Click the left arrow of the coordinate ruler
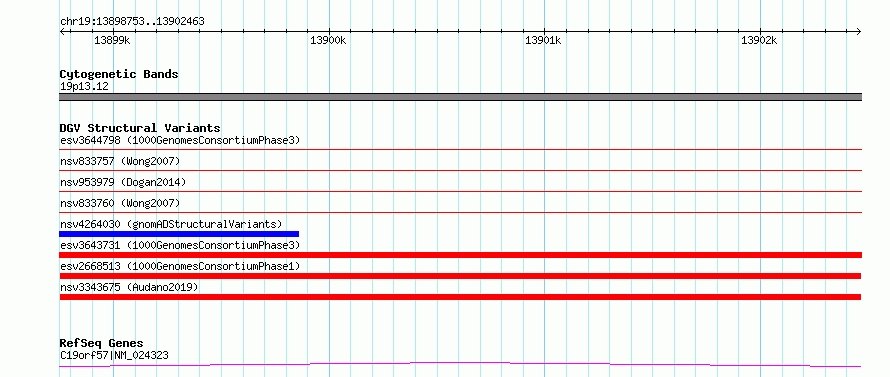The image size is (890, 377). coord(62,32)
